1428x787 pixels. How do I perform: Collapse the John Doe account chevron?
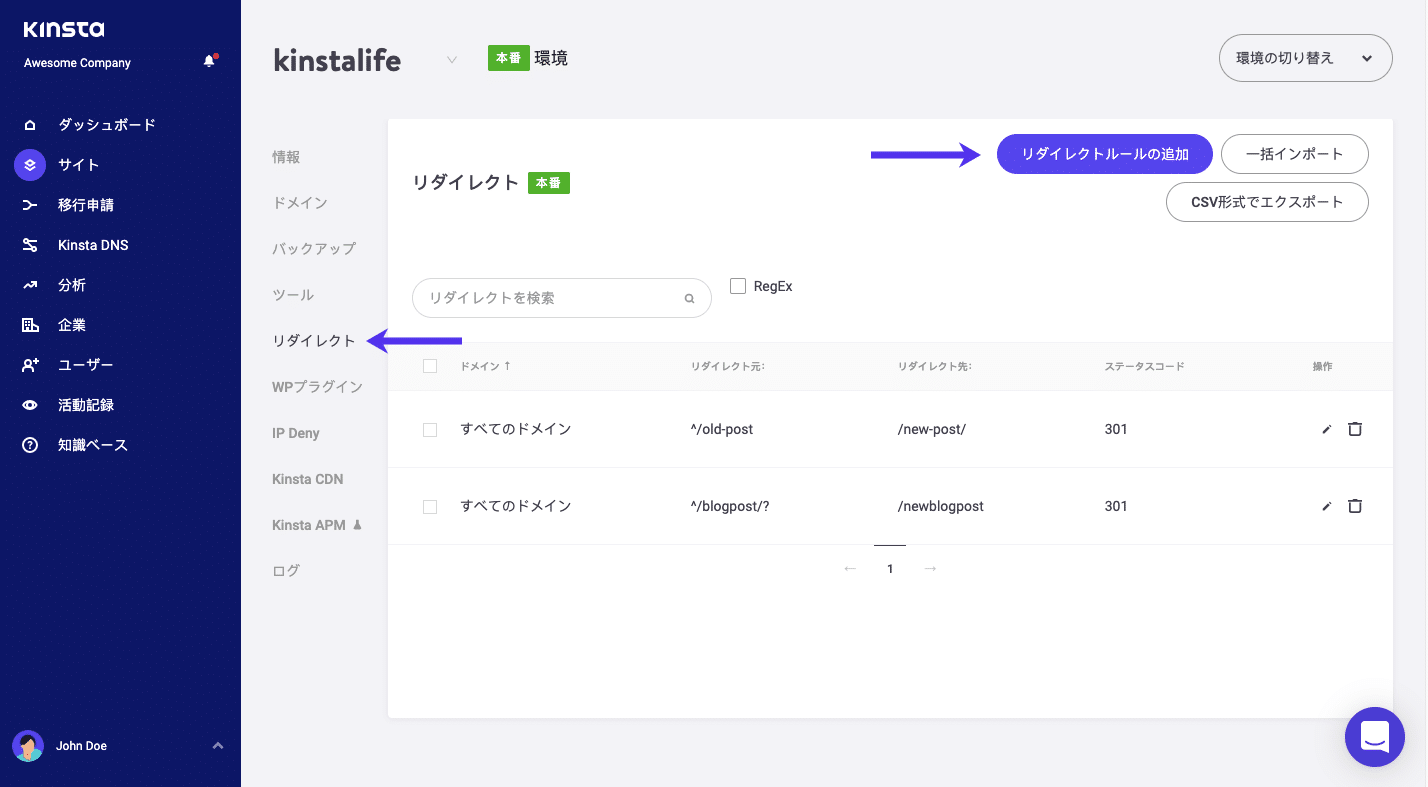218,745
